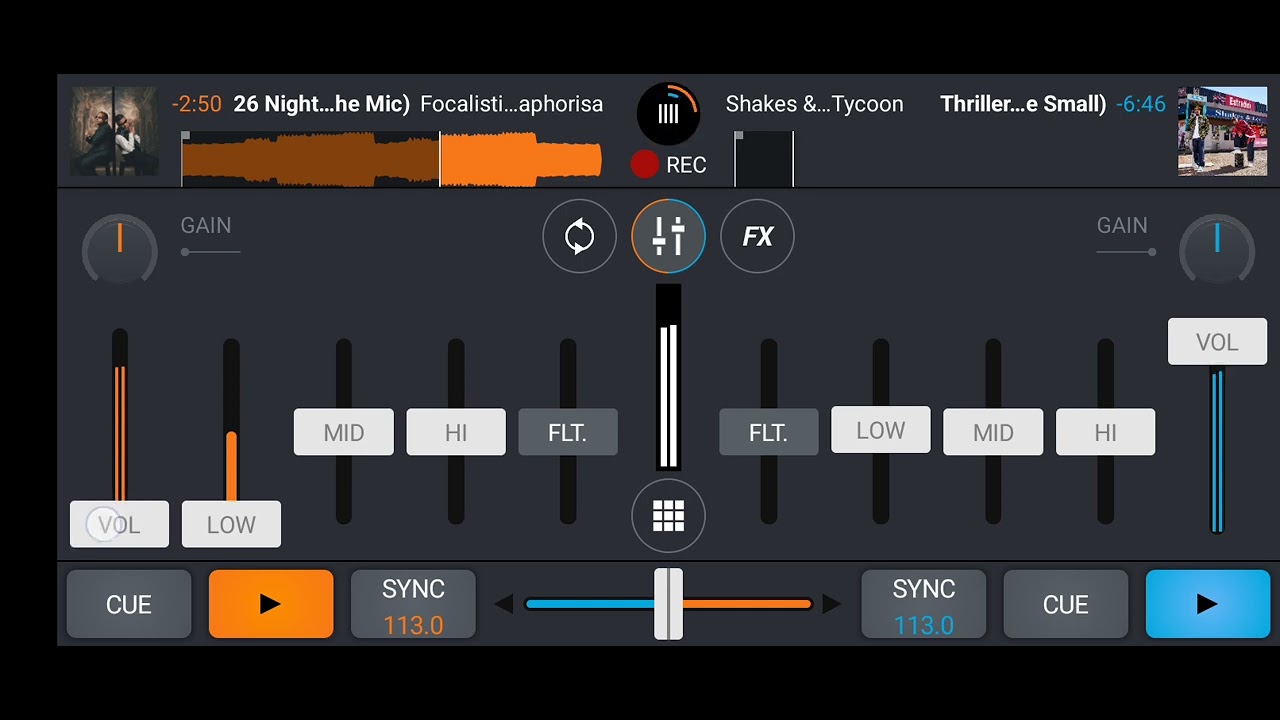Nudge crossfader with right arrow
Image resolution: width=1280 pixels, height=720 pixels.
click(831, 603)
